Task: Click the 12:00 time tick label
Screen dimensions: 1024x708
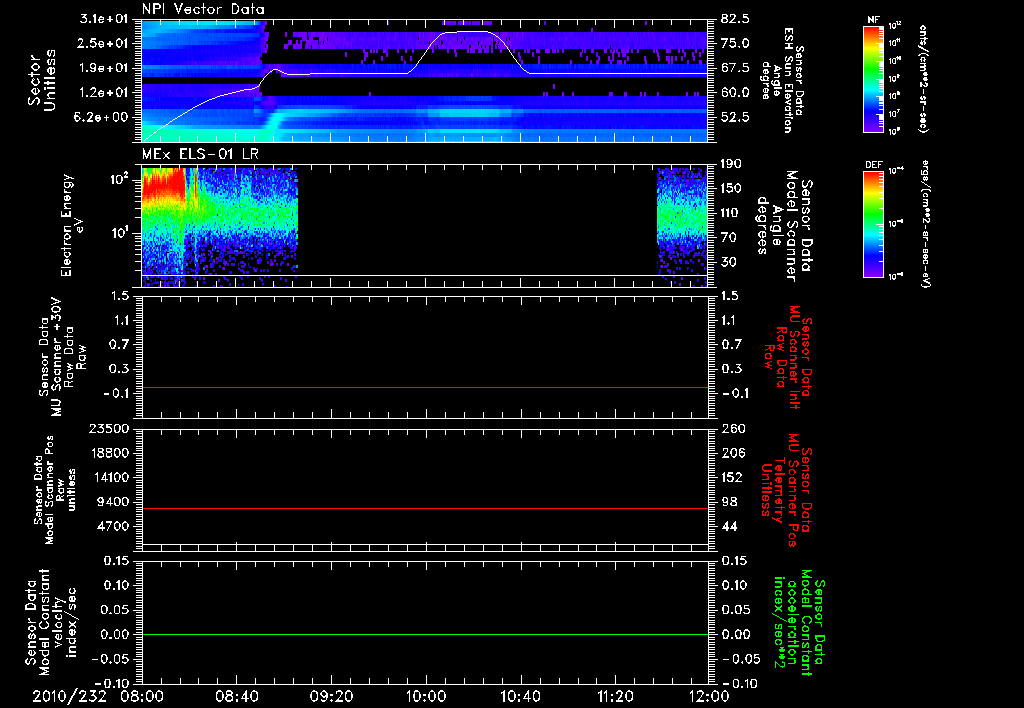Action: click(x=709, y=696)
